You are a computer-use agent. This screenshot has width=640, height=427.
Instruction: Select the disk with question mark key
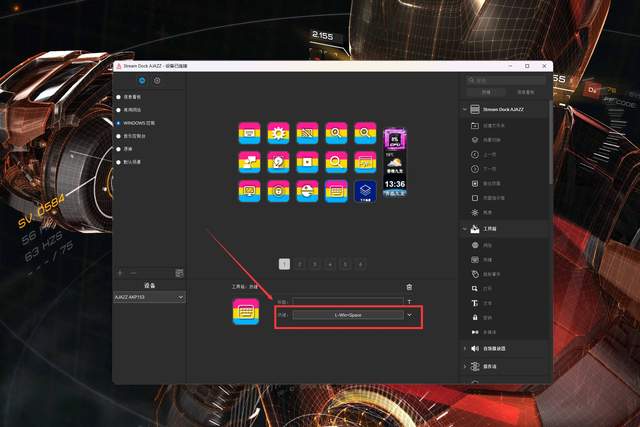click(278, 162)
